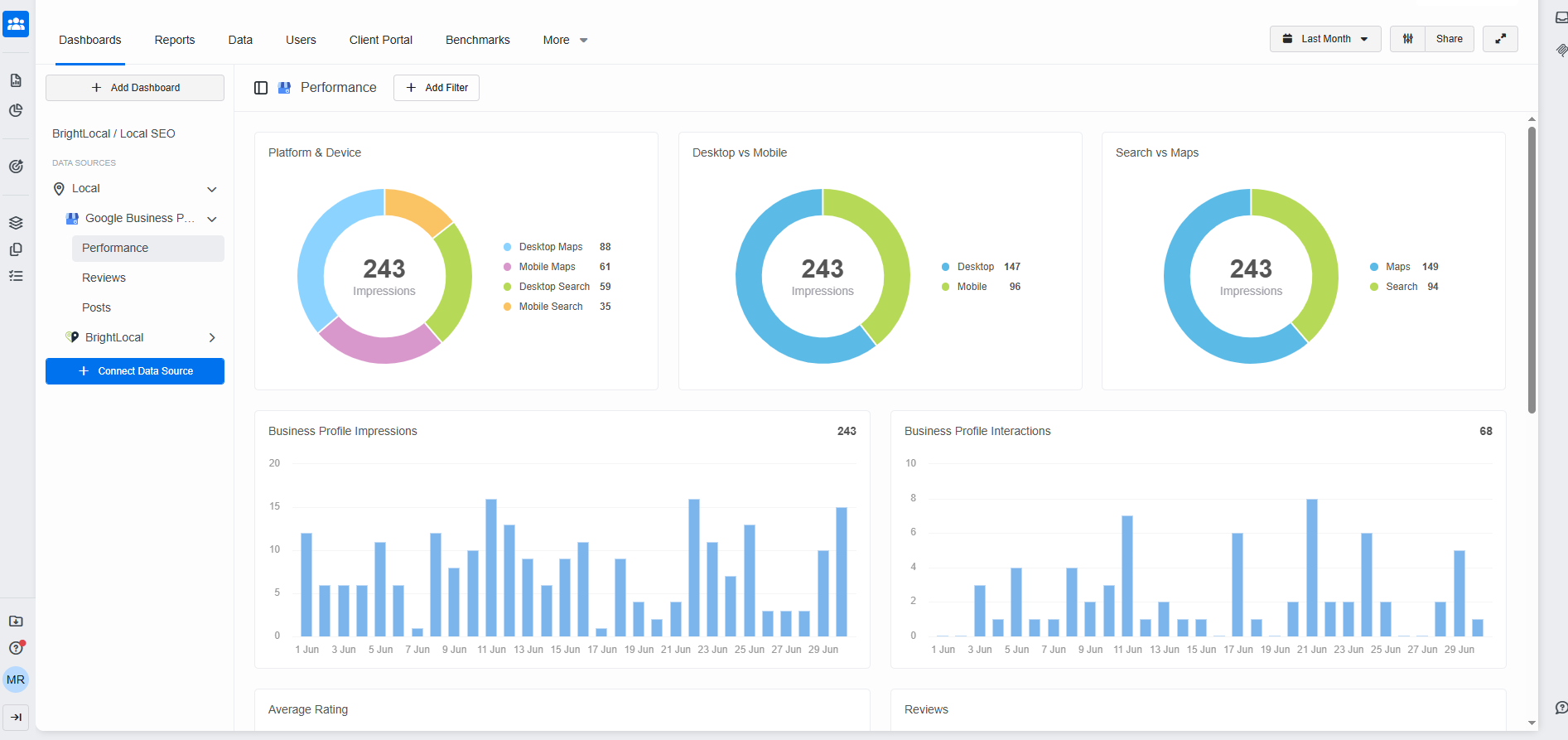1568x740 pixels.
Task: Click the Mobile Maps pink legend swatch
Action: coord(507,267)
